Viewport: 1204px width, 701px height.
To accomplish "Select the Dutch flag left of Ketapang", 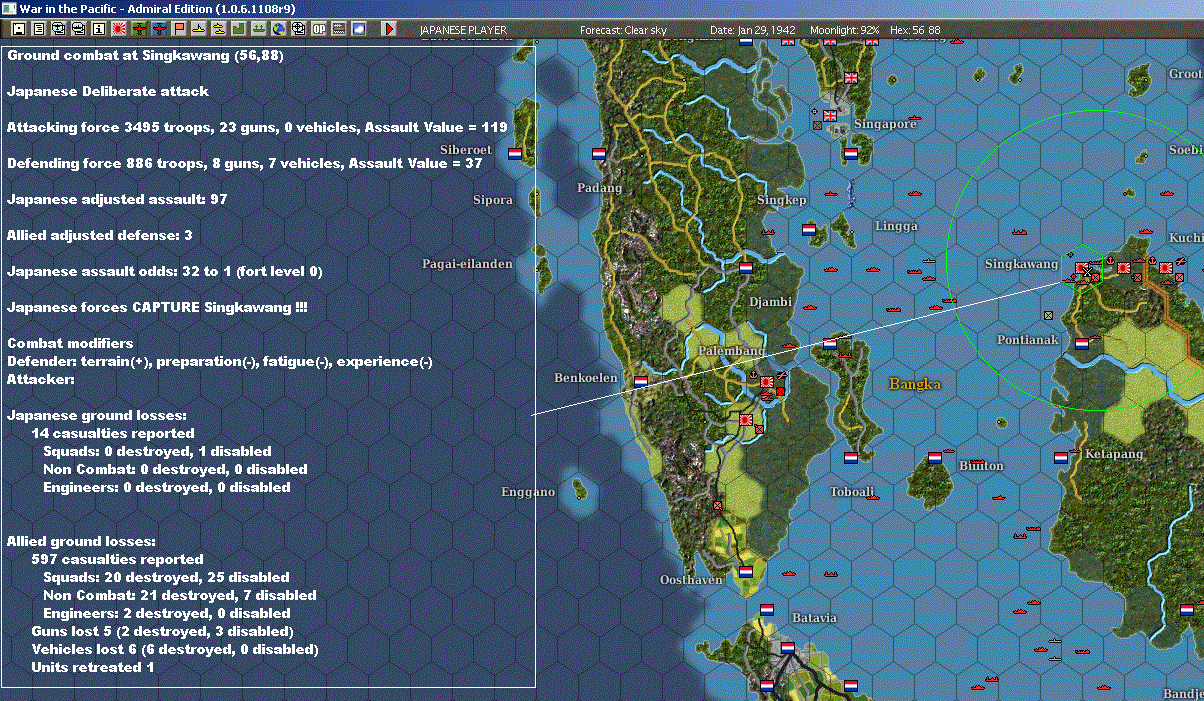I will [x=1061, y=458].
